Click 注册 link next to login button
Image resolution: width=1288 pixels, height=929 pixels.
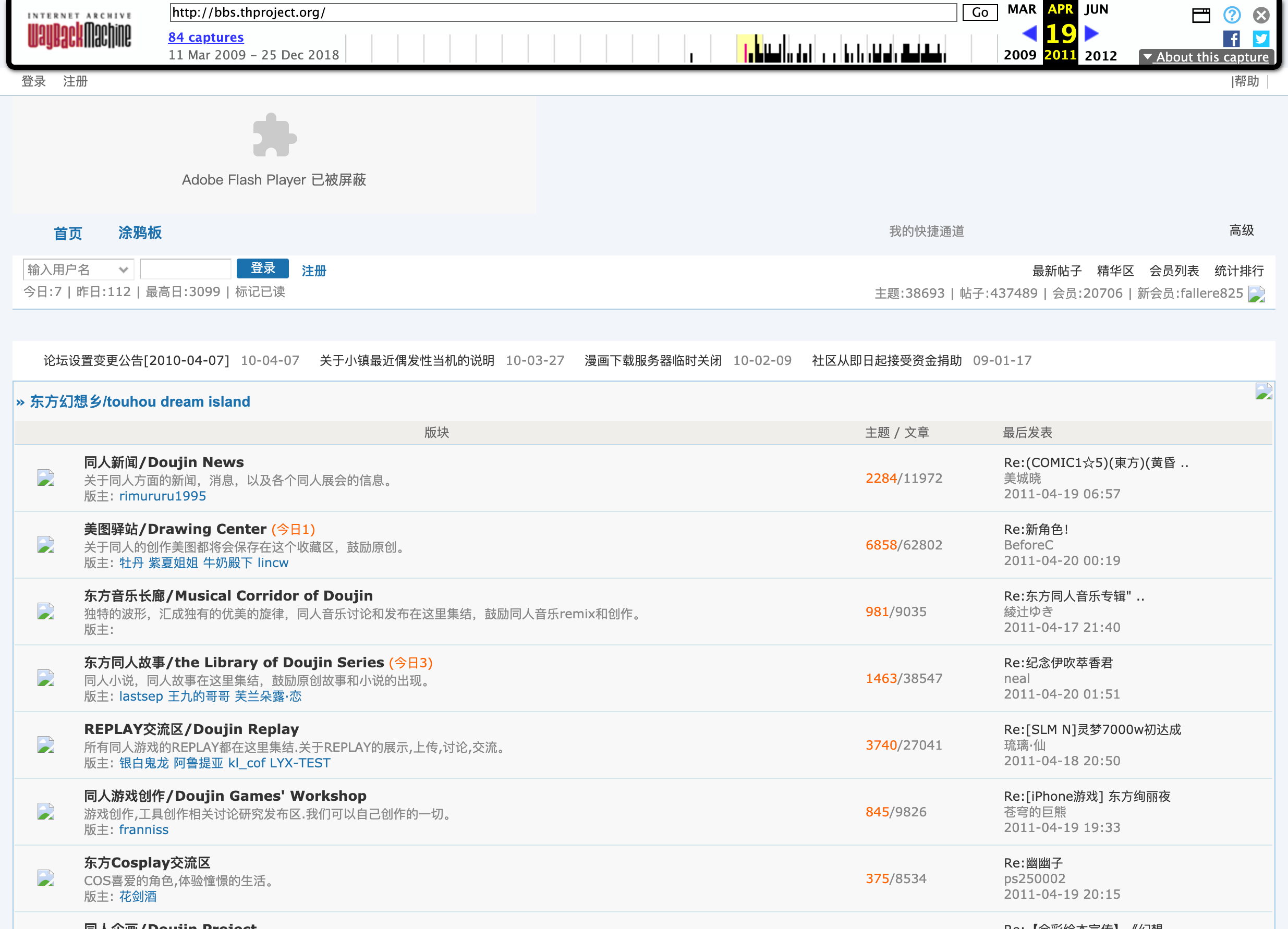click(x=313, y=271)
